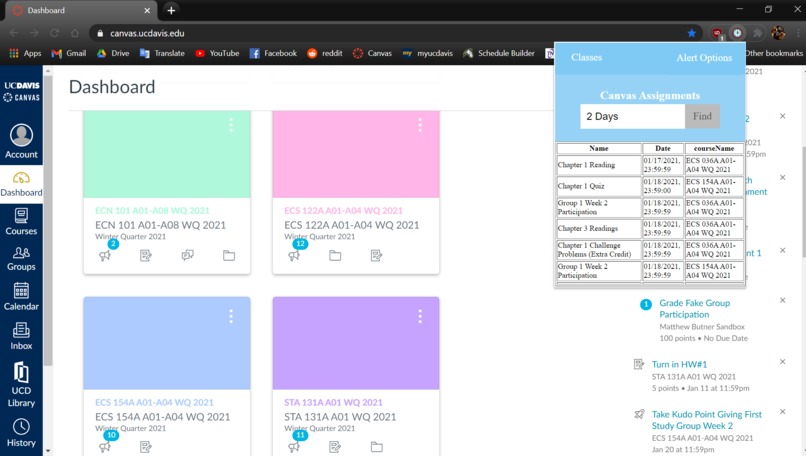The width and height of the screenshot is (806, 456).
Task: Open files folder icon for ECS 122A card
Action: [335, 256]
